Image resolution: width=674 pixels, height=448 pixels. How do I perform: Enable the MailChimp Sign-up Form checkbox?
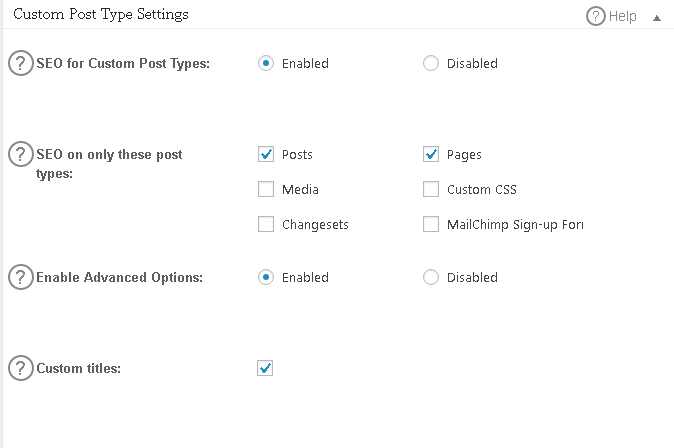click(431, 224)
